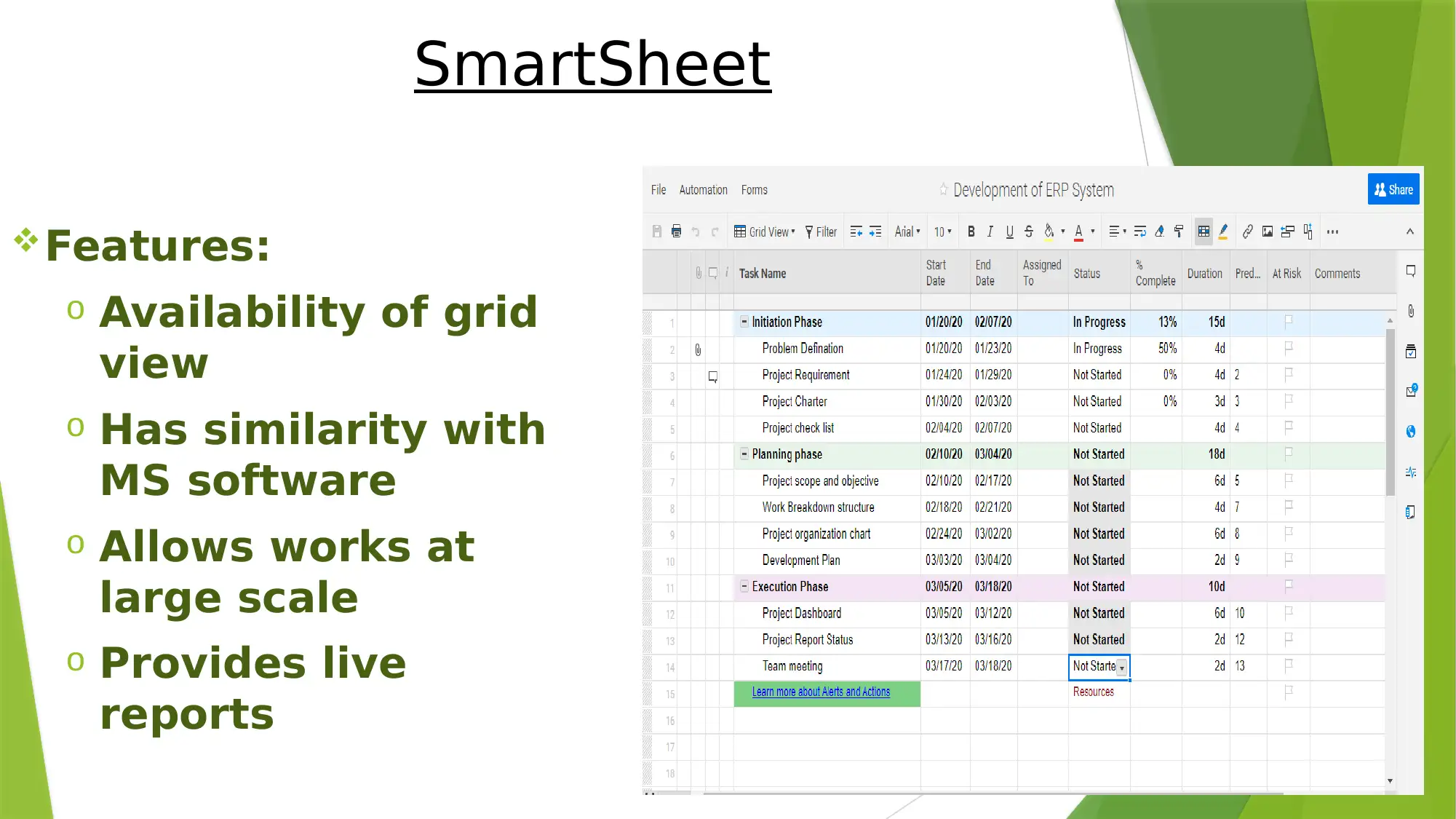Open the text color dropdown arrow
This screenshot has height=819, width=1456.
1093,232
